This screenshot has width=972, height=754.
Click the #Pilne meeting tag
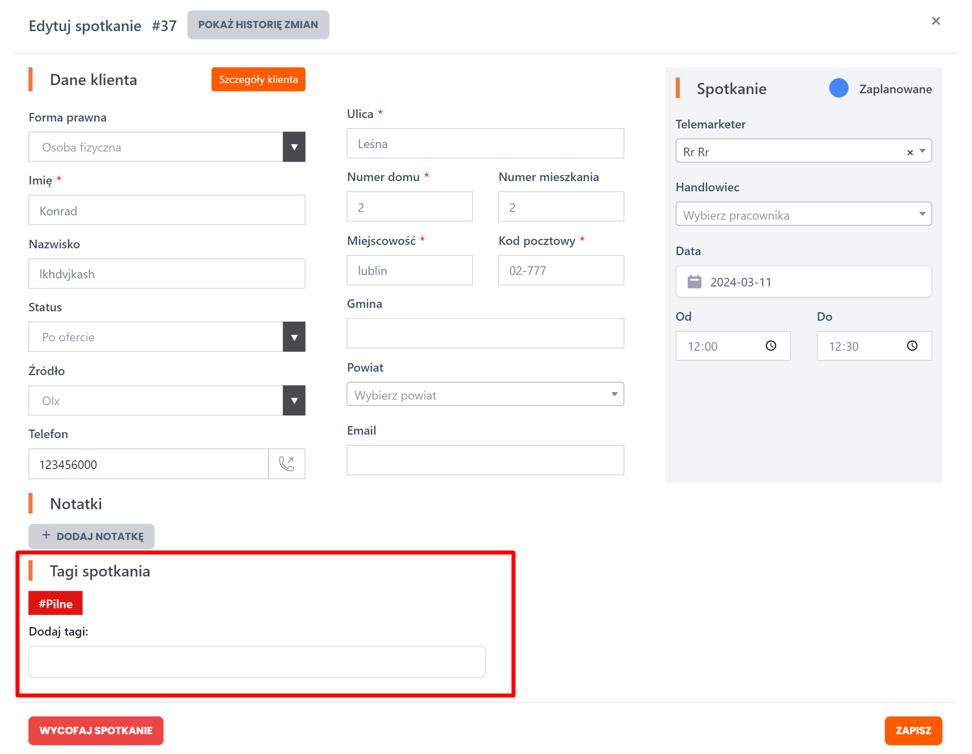[56, 604]
